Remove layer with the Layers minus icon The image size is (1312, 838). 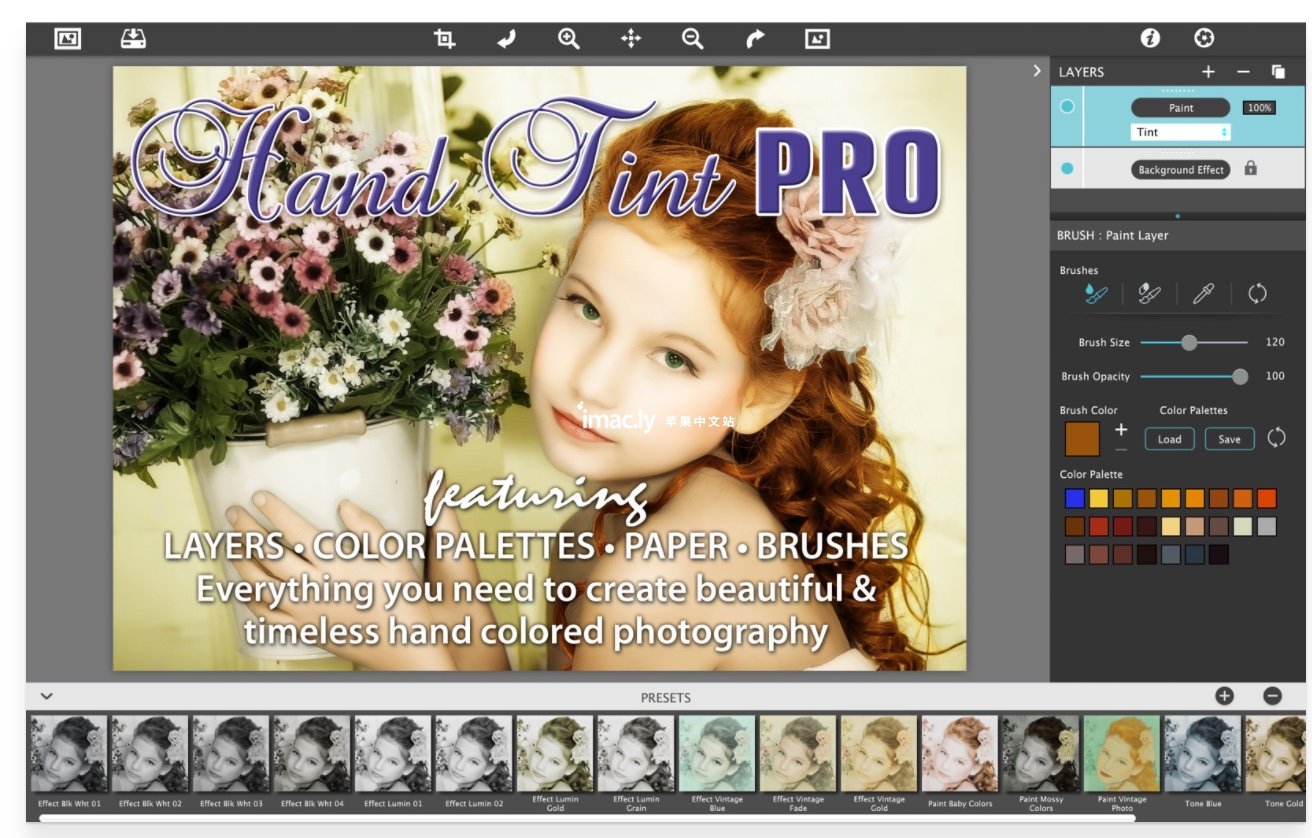(x=1243, y=72)
